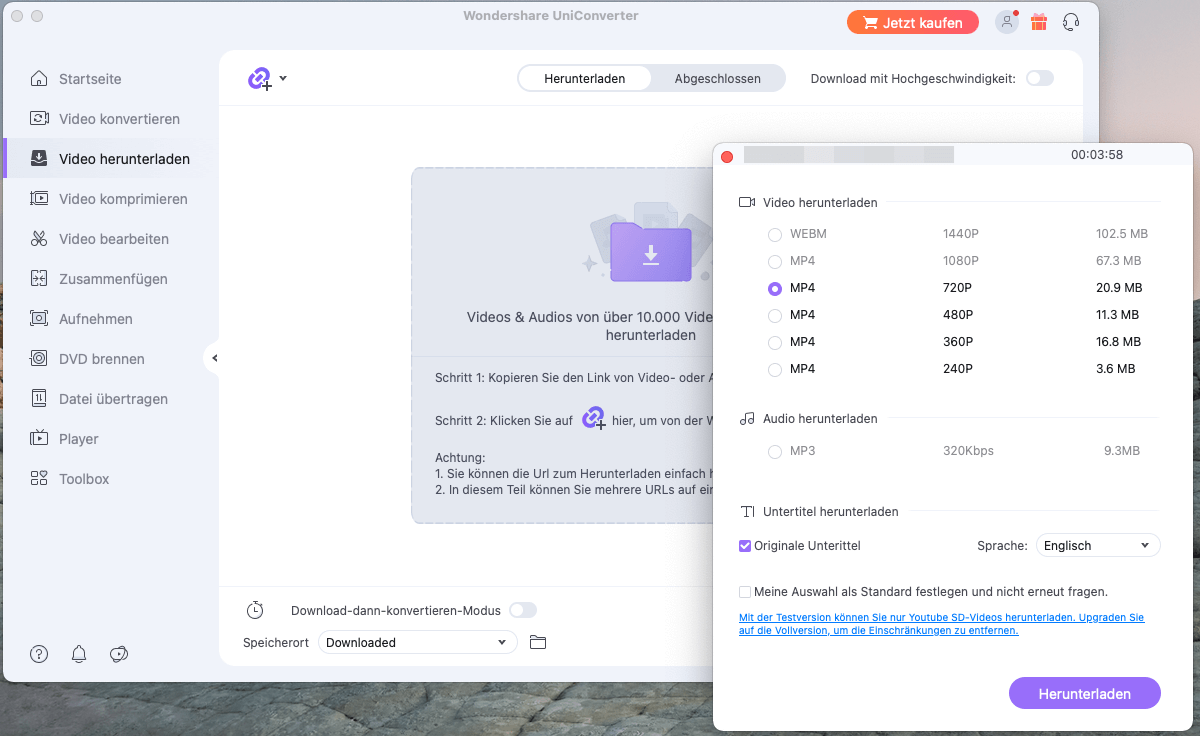Click the user account icon
Image resolution: width=1200 pixels, height=736 pixels.
[1007, 22]
